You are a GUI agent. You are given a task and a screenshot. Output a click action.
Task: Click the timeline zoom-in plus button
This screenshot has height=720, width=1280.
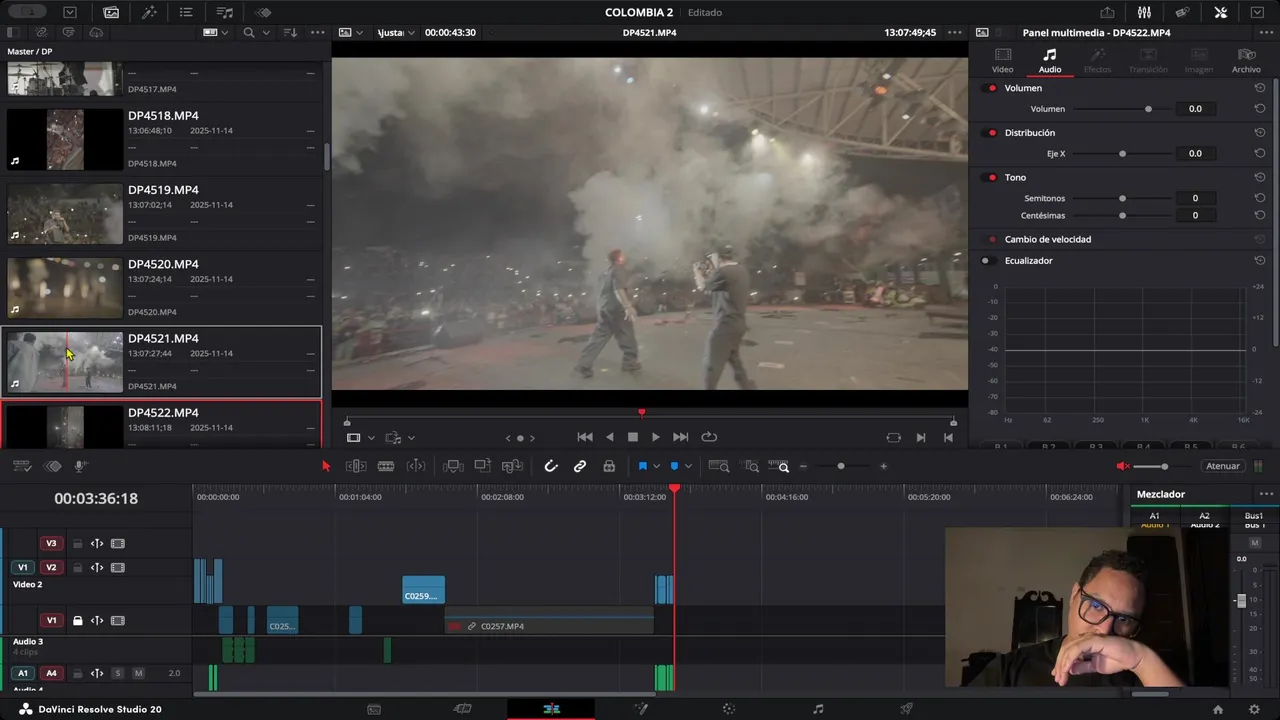point(883,466)
